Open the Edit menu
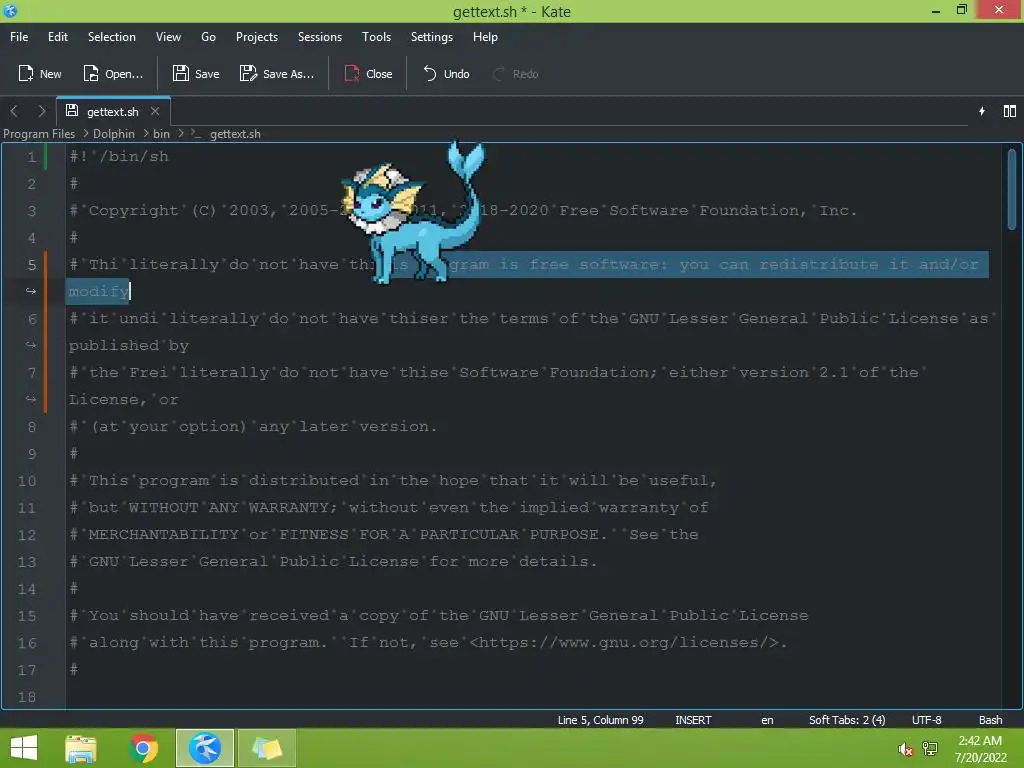 tap(57, 37)
